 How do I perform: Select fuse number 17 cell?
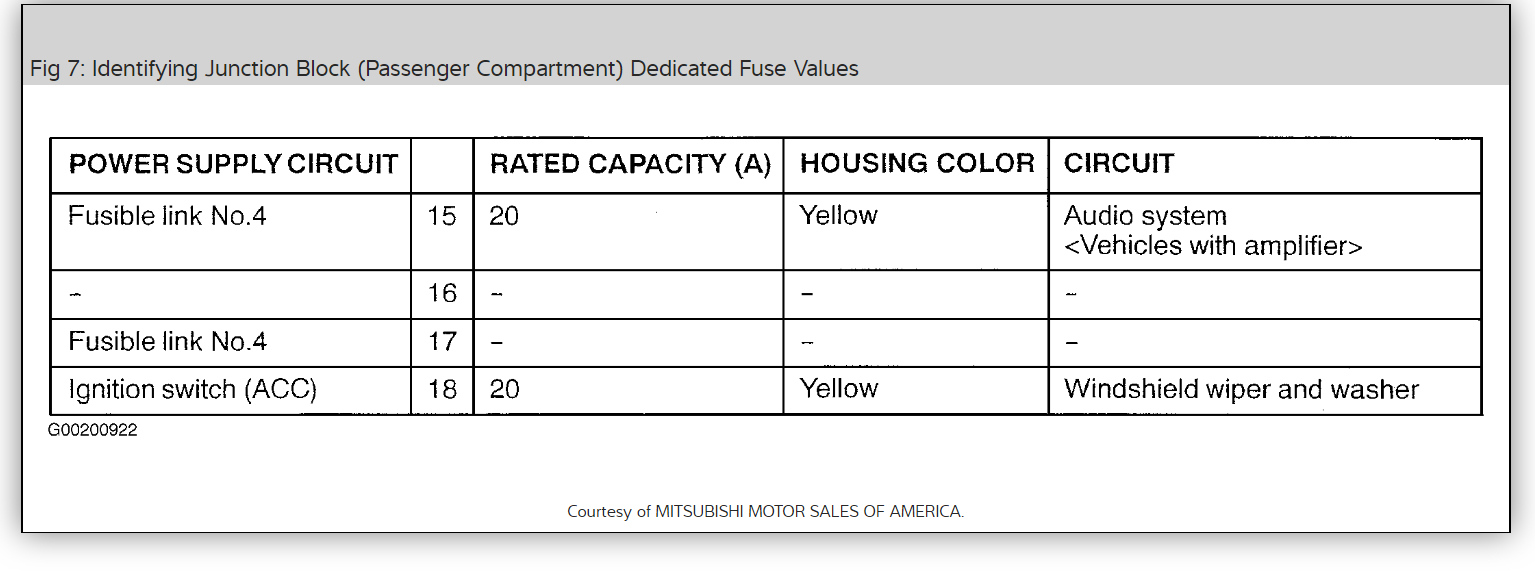[442, 342]
